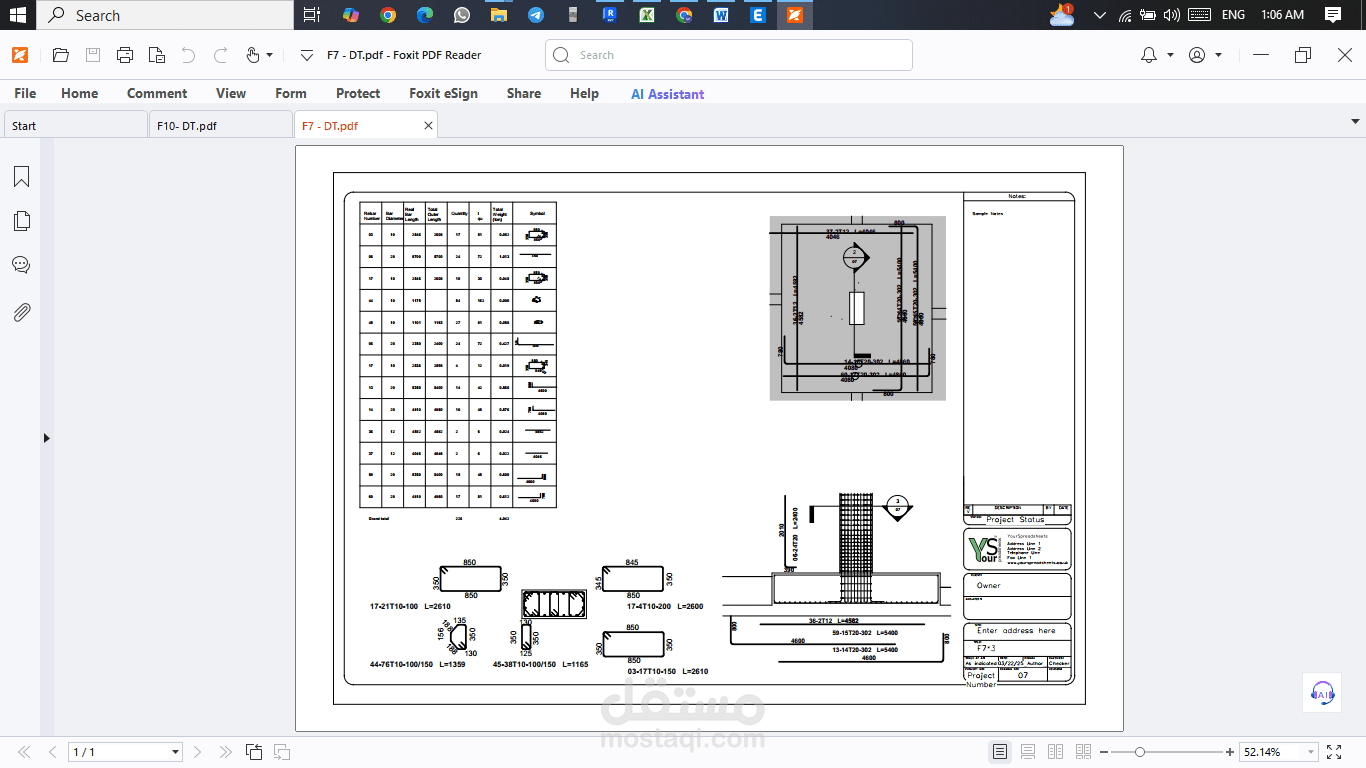Show hidden system tray icons chevron
This screenshot has height=768, width=1366.
coord(1101,15)
